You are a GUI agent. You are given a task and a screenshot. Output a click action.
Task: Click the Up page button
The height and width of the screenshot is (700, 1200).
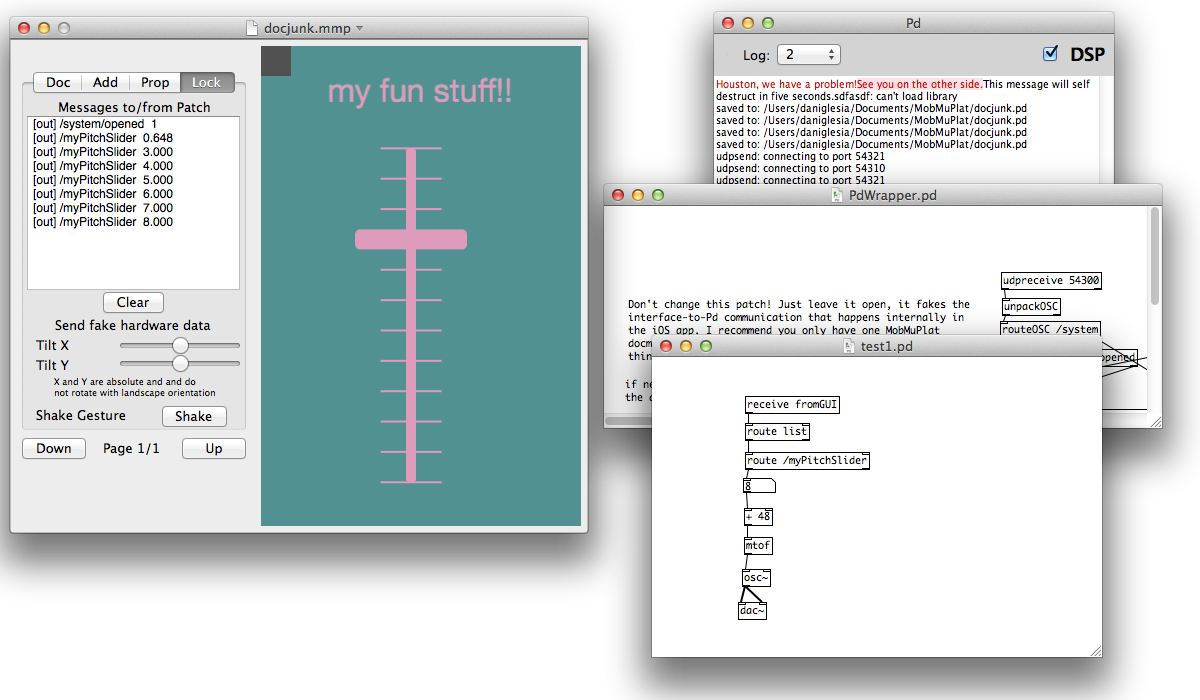pyautogui.click(x=213, y=449)
